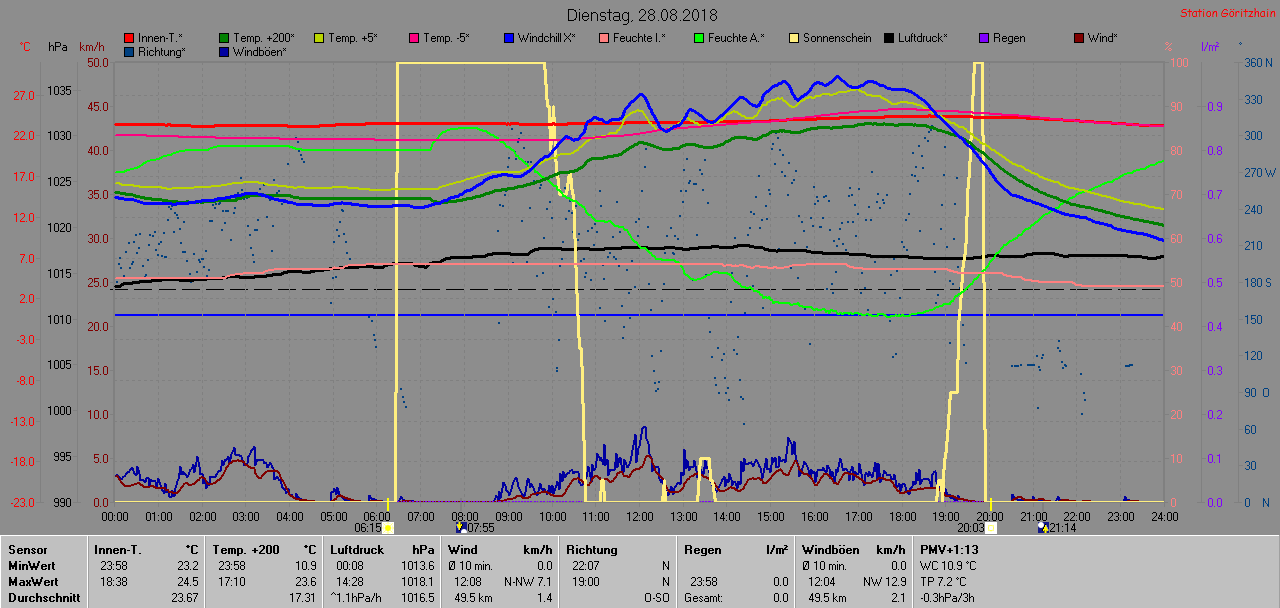Select the 'Temp. -5*' legend label
Viewport: 1280px width, 608px height.
446,38
